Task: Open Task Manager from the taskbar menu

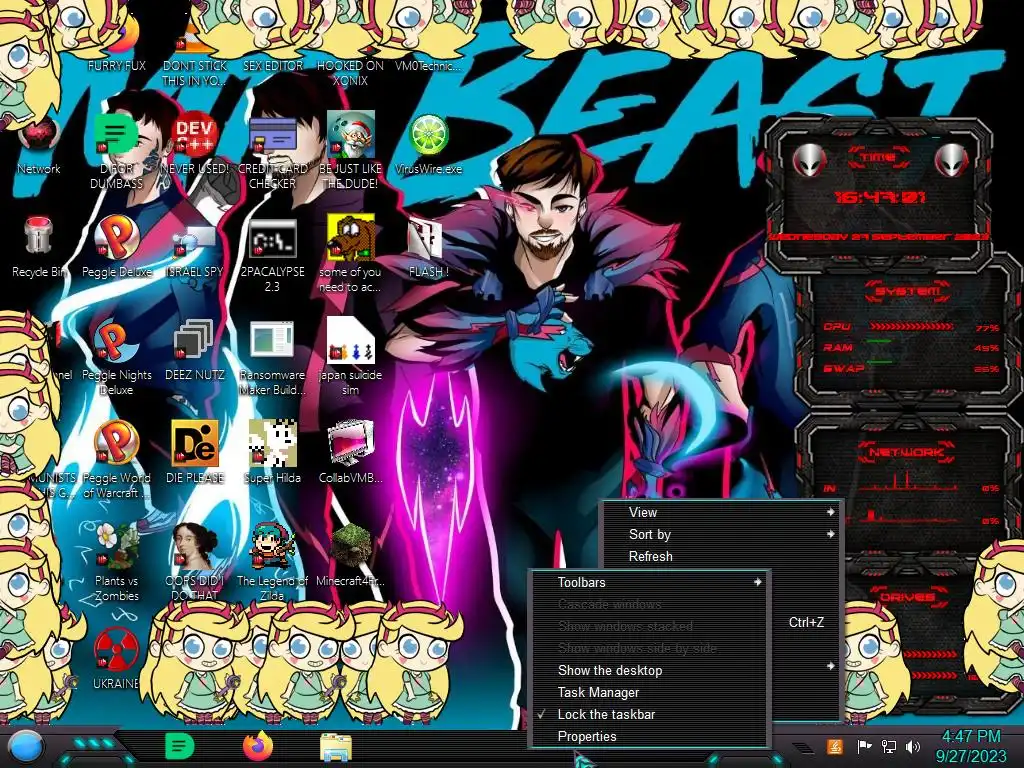Action: click(648, 693)
